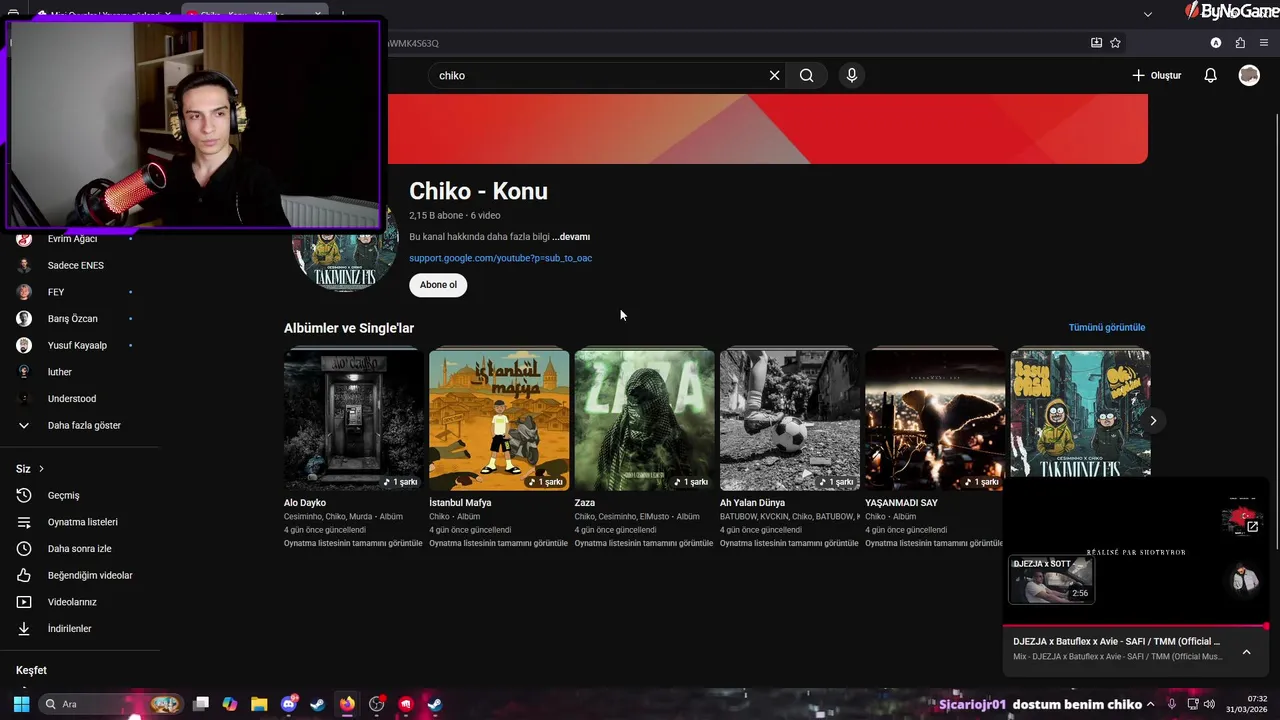Open Barış Özcan subscription channel
This screenshot has width=1280, height=720.
(72, 318)
